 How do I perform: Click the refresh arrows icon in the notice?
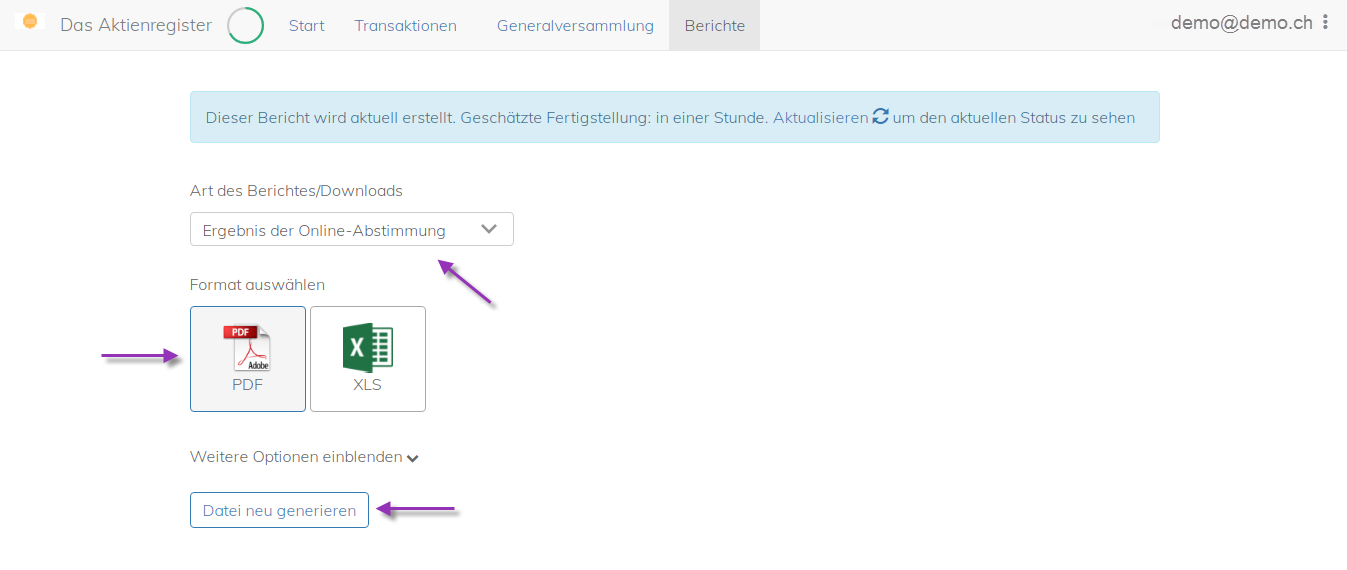pos(881,116)
